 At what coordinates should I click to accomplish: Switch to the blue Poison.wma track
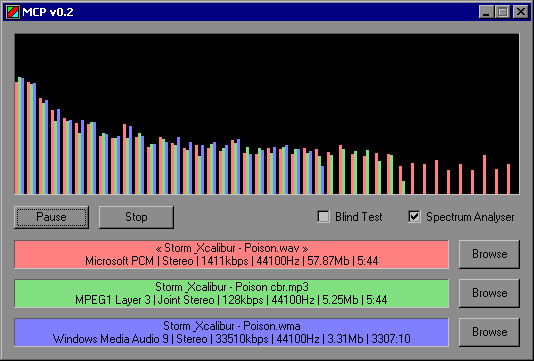click(232, 332)
